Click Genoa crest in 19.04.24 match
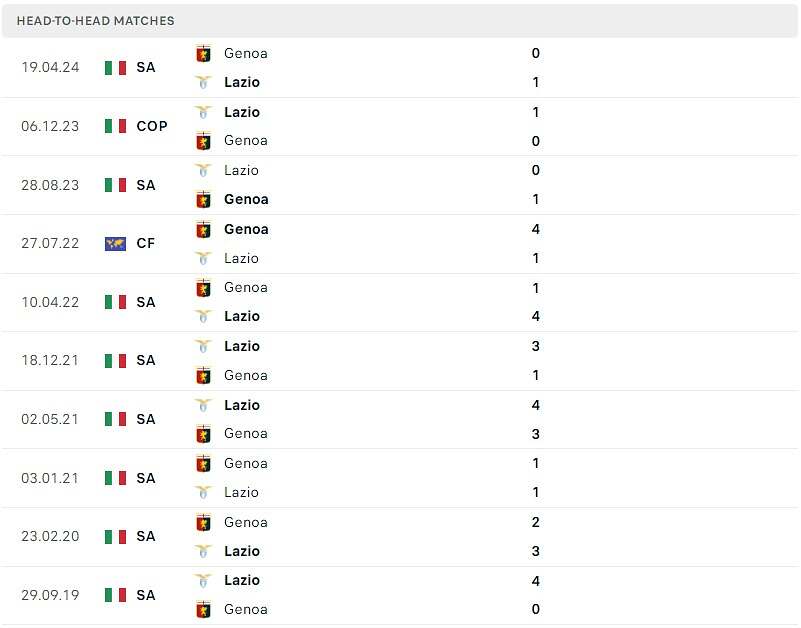 pos(203,54)
